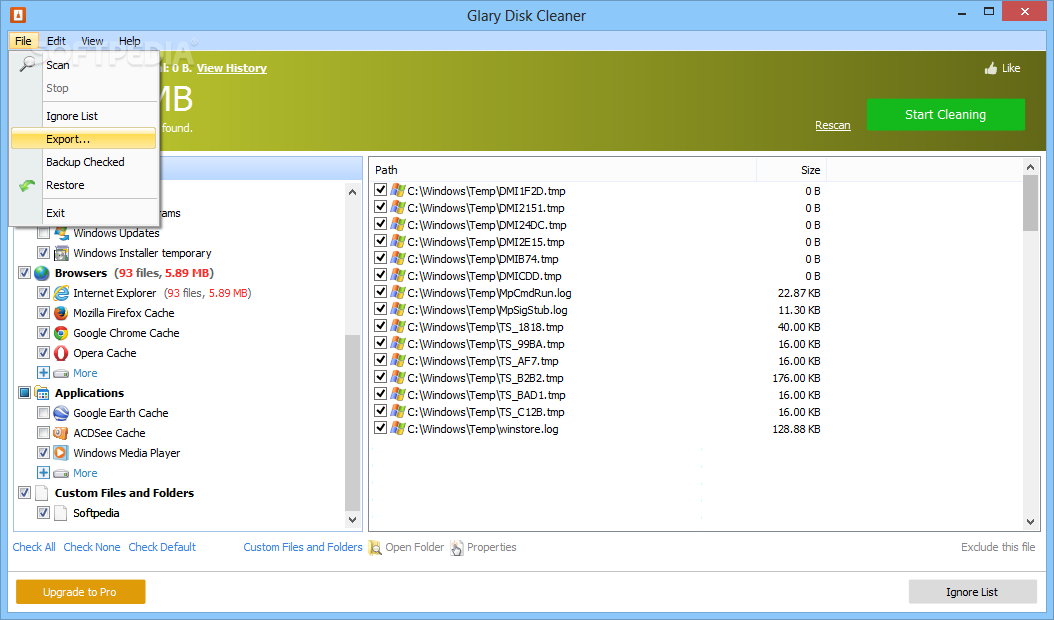
Task: Click the Check None link
Action: pos(91,547)
